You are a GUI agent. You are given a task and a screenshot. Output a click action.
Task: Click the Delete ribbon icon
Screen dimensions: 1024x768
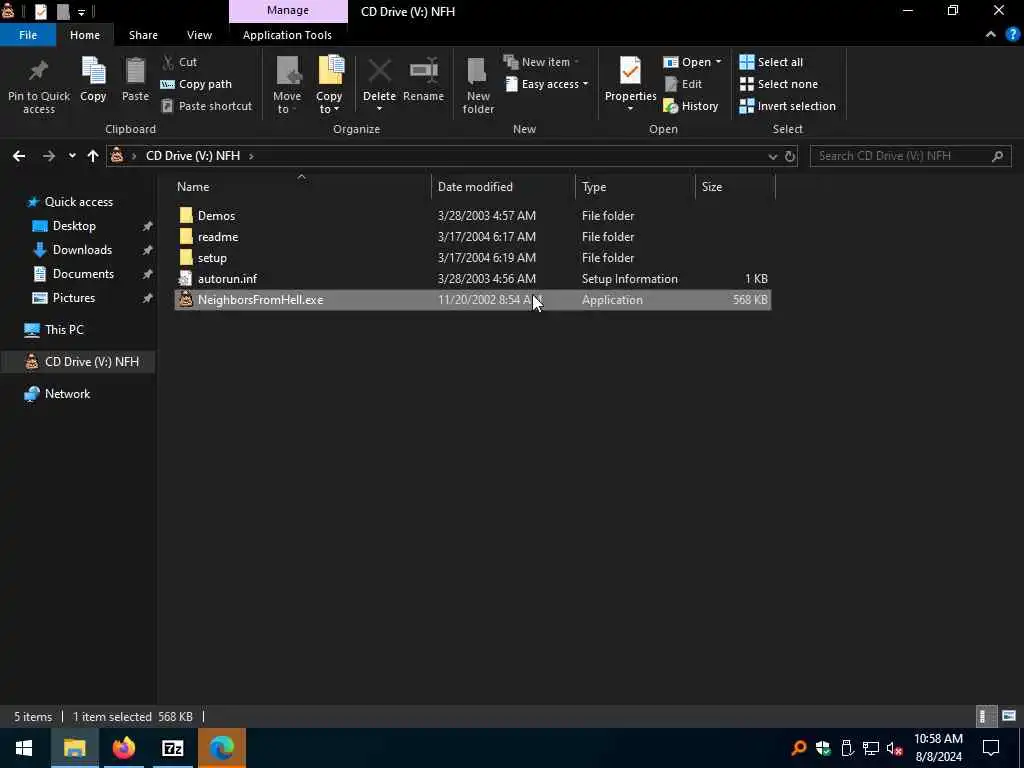tap(379, 71)
